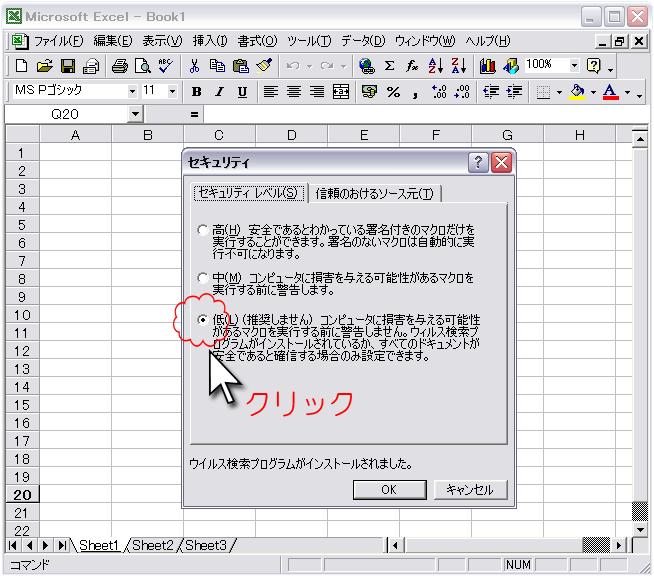The width and height of the screenshot is (654, 577).
Task: Apply Currency style icon
Action: pos(369,92)
